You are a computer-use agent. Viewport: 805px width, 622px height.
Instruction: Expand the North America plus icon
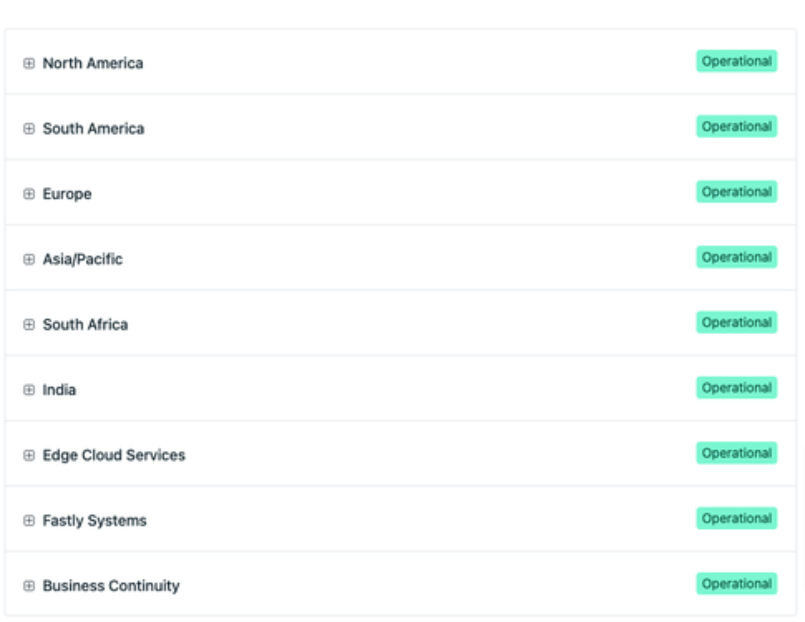pyautogui.click(x=29, y=63)
